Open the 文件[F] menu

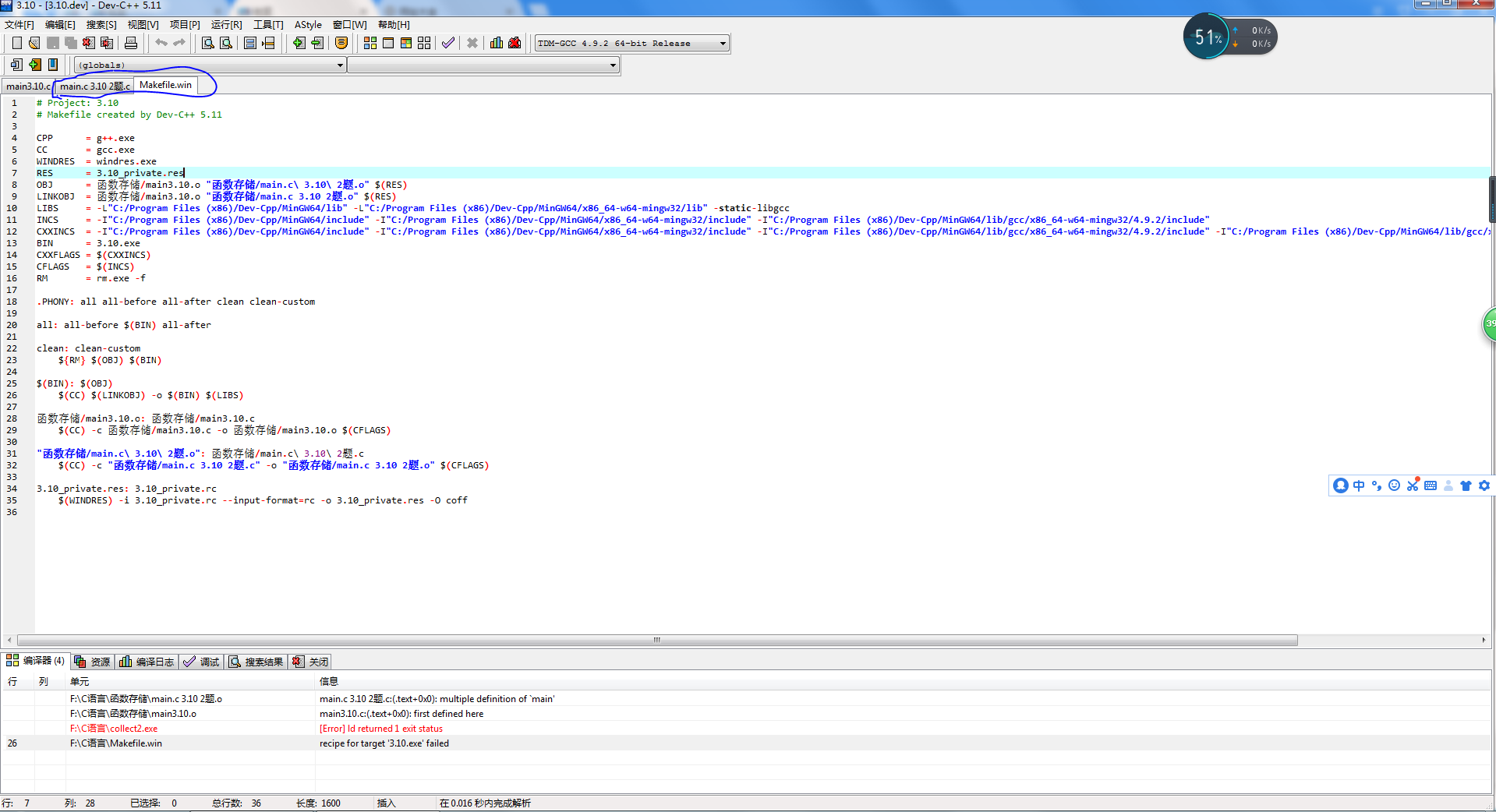click(19, 25)
